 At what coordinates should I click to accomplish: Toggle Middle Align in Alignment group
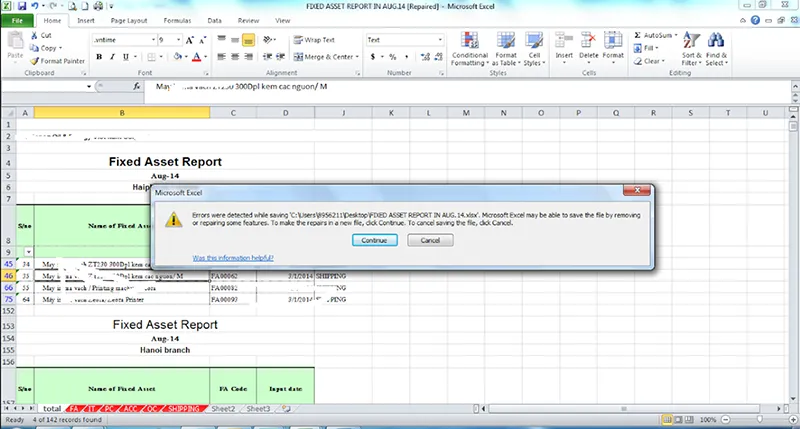tap(235, 40)
